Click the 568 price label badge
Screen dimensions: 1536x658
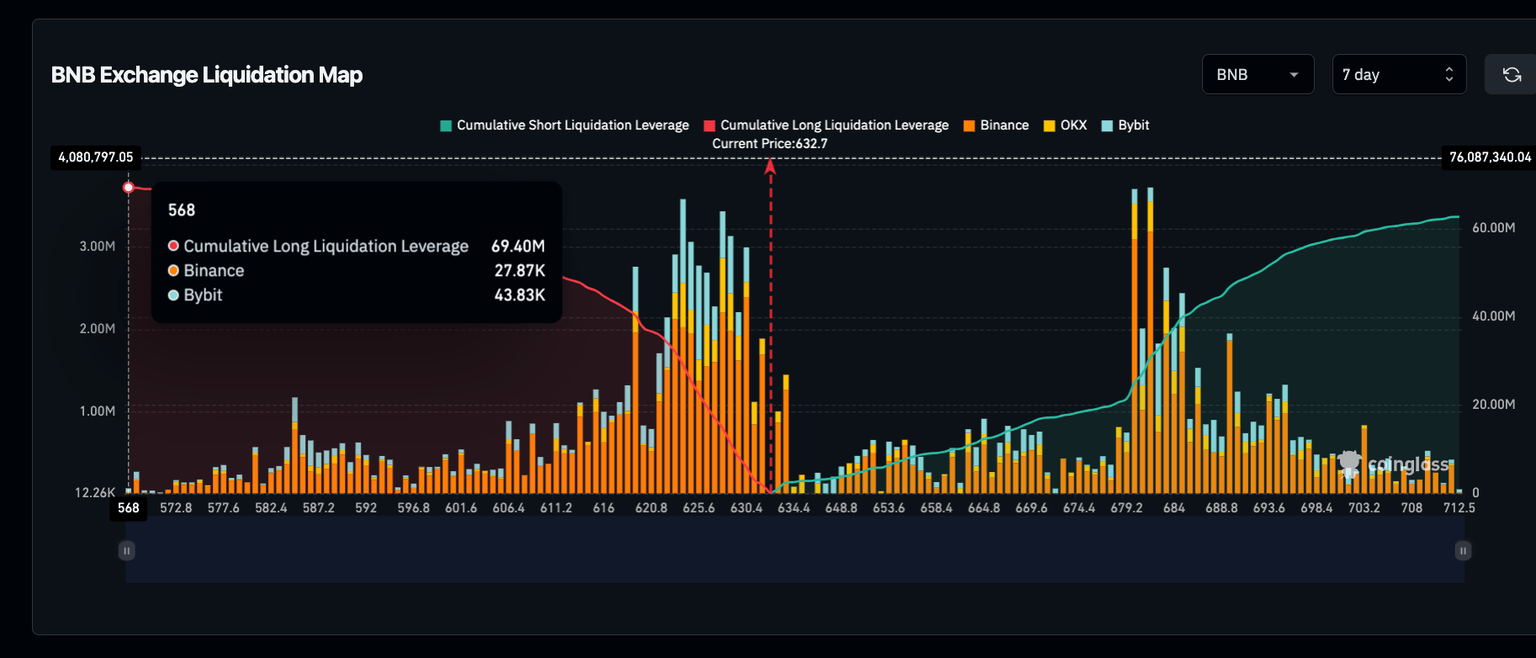pyautogui.click(x=128, y=508)
